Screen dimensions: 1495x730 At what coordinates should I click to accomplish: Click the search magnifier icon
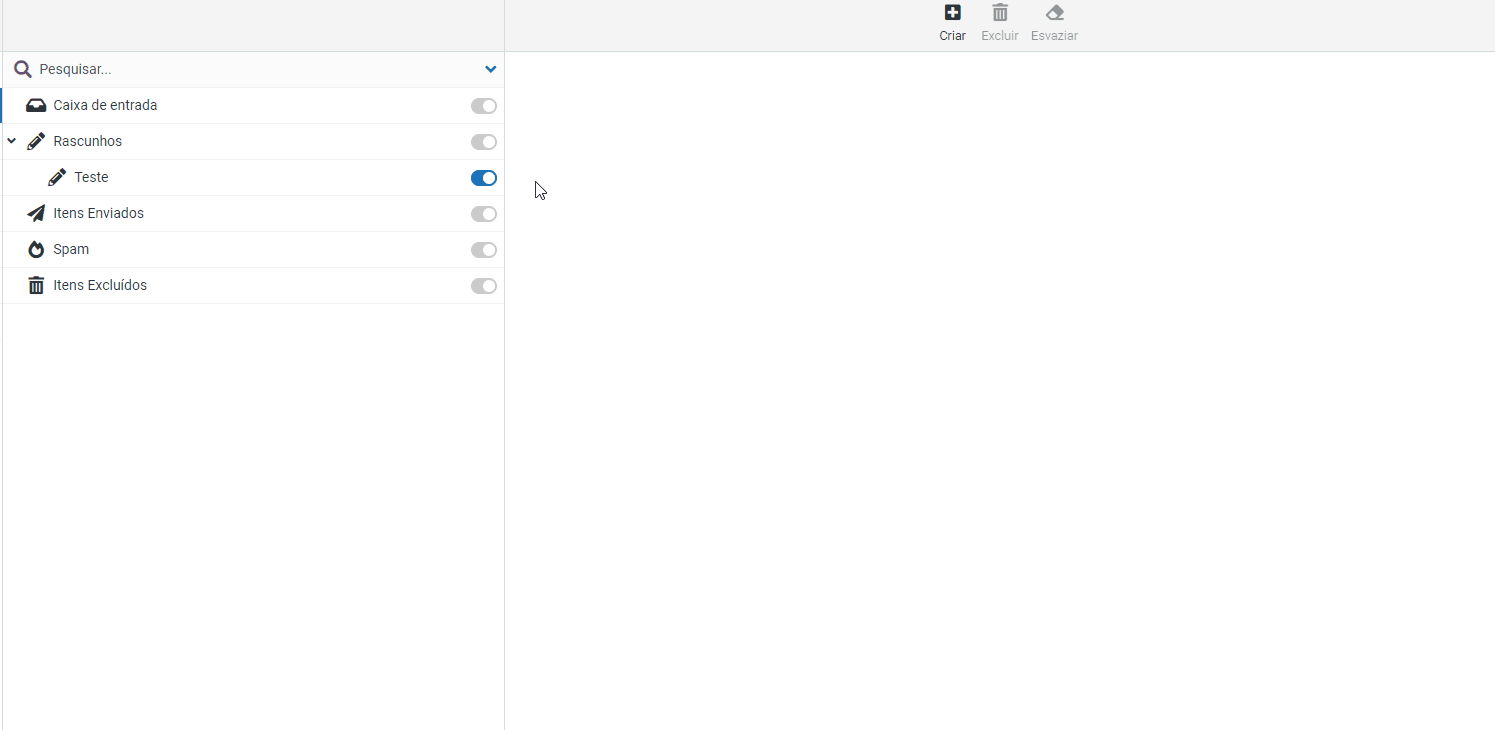pos(23,70)
